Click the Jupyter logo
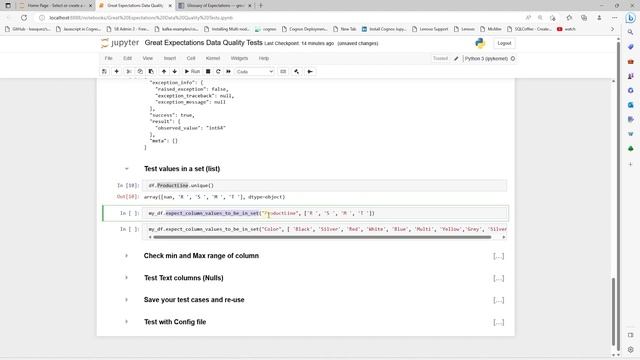The width and height of the screenshot is (640, 360). [120, 43]
